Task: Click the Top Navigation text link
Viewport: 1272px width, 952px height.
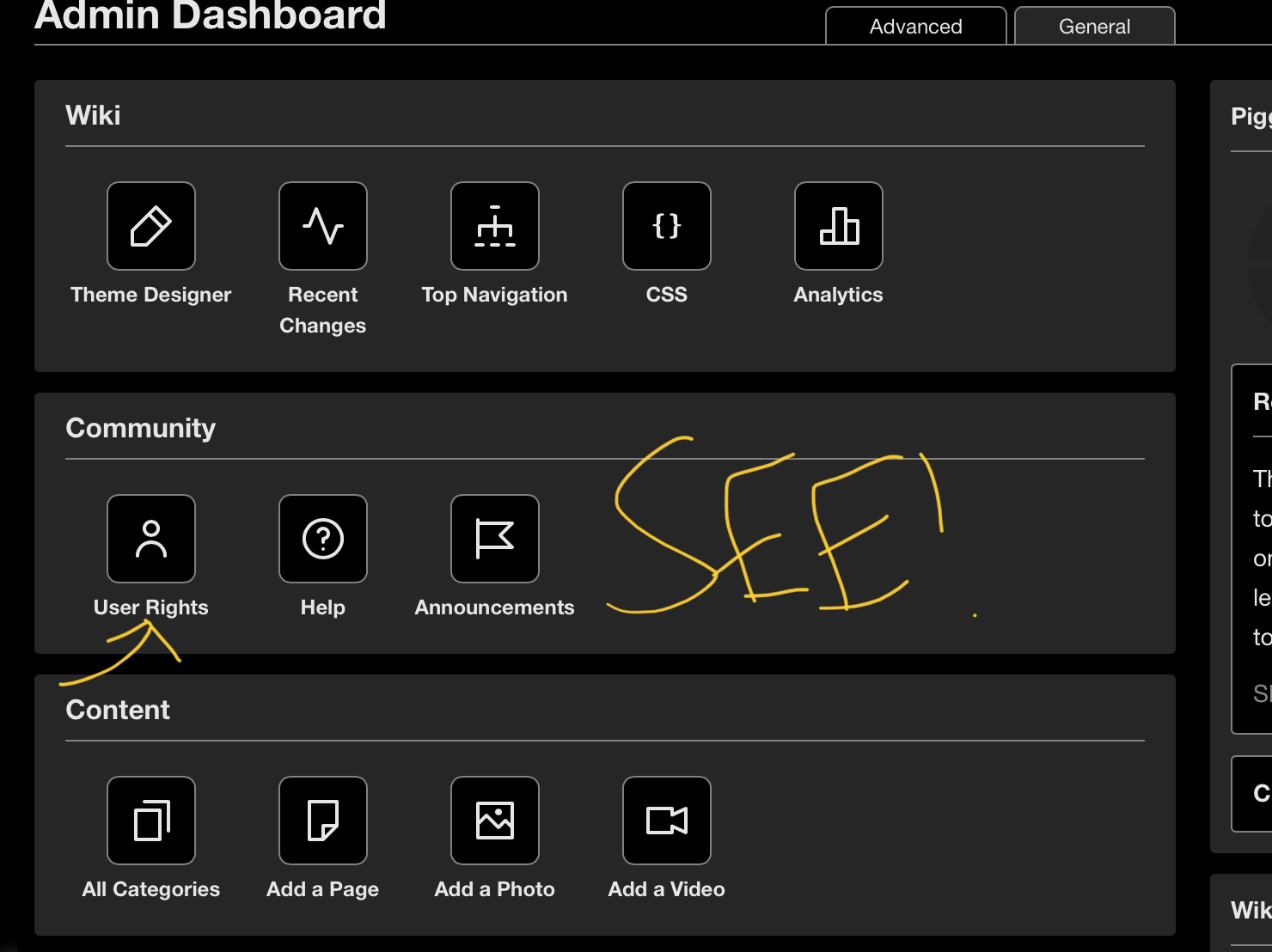Action: (x=495, y=295)
